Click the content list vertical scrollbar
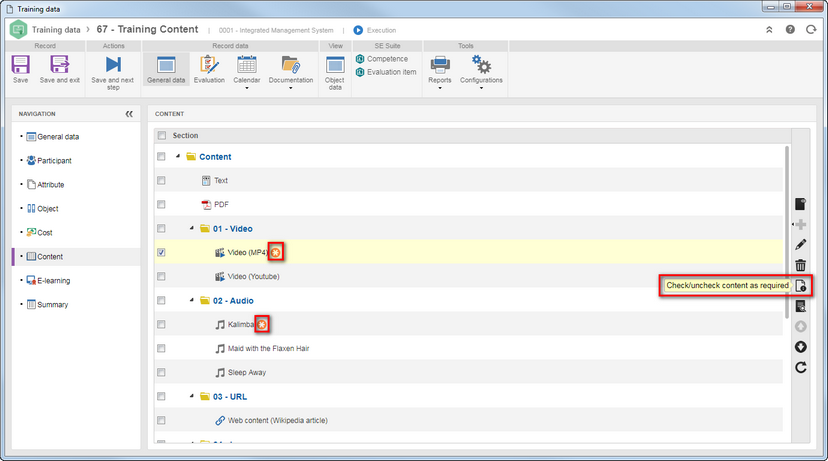 pos(787,232)
